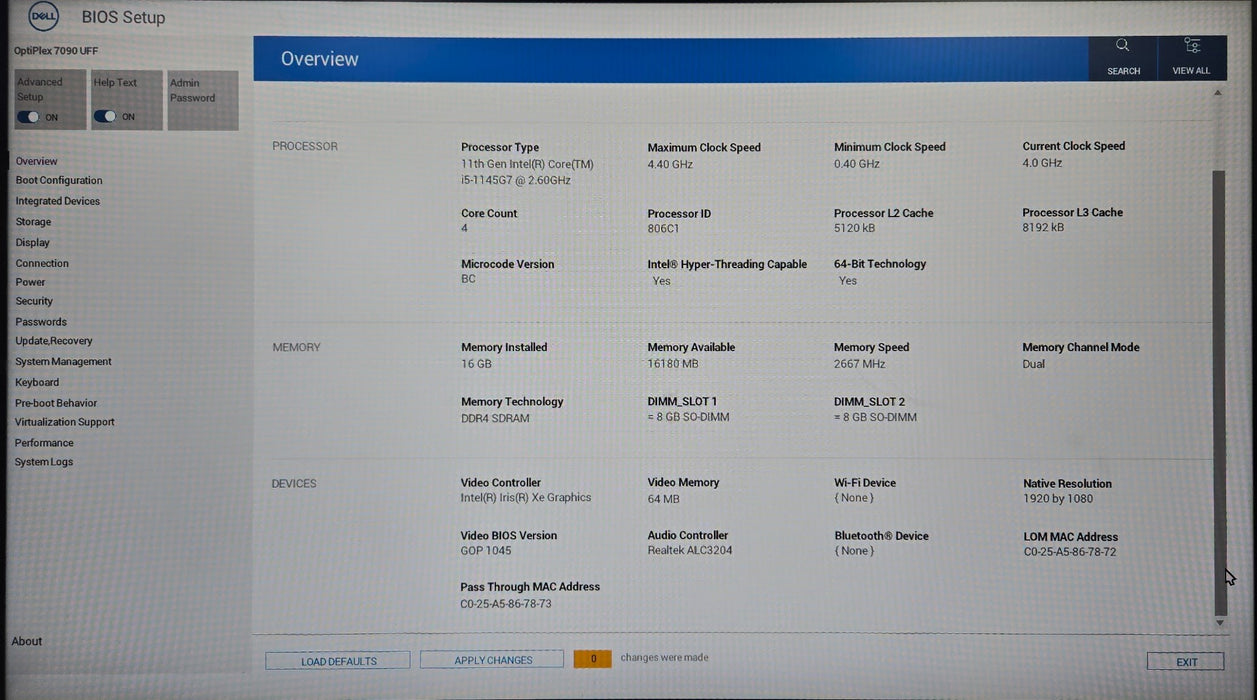Click the Memory Channel Mode value Dual
This screenshot has width=1257, height=700.
(1034, 364)
